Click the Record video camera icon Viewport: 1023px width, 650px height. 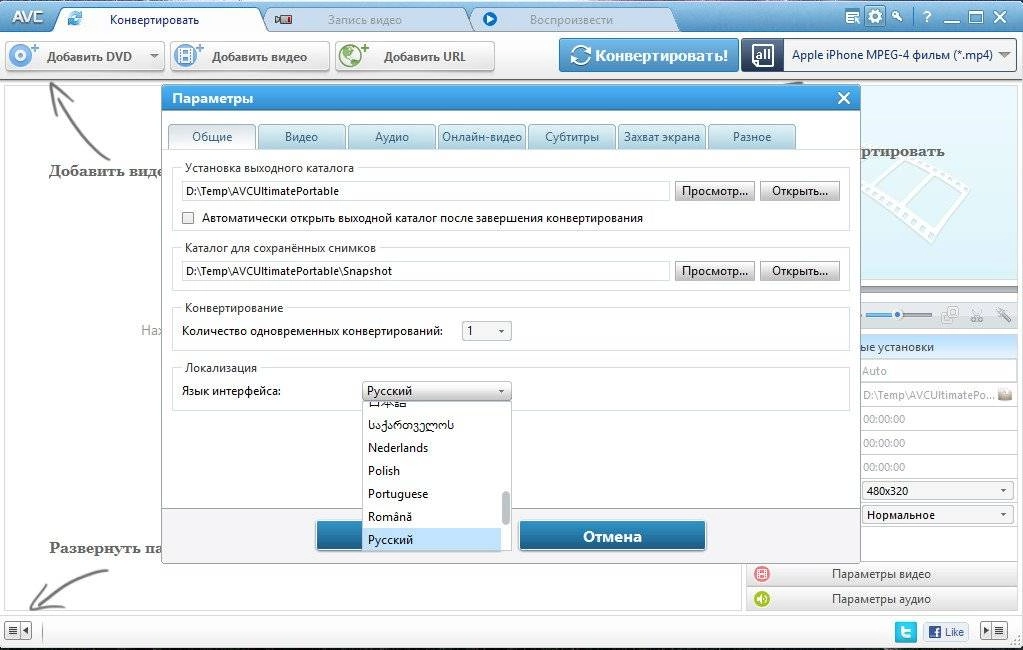click(283, 20)
